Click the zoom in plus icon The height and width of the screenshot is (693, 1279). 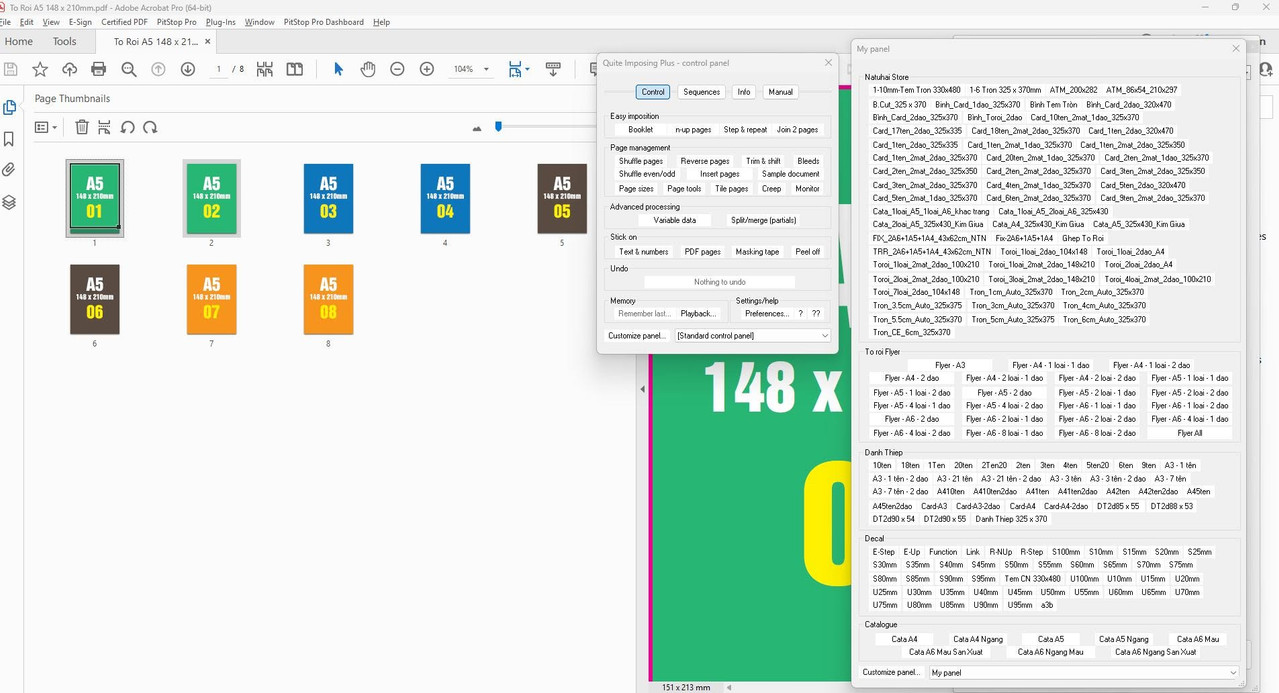coord(427,69)
